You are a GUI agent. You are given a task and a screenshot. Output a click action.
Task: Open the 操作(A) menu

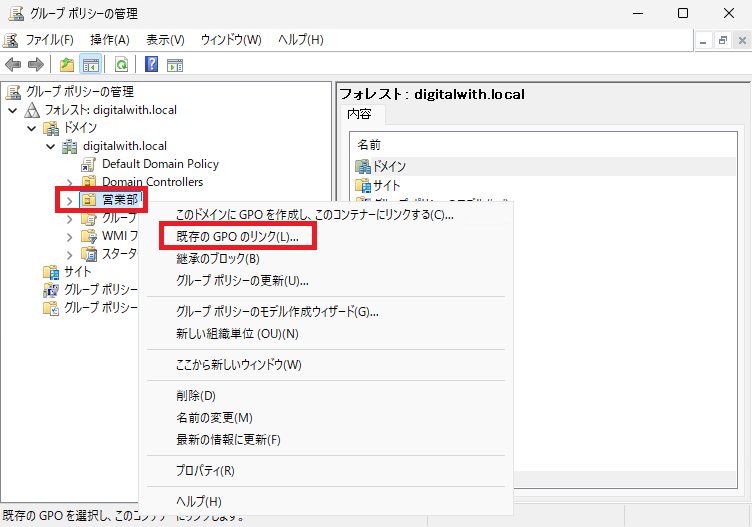[x=110, y=40]
